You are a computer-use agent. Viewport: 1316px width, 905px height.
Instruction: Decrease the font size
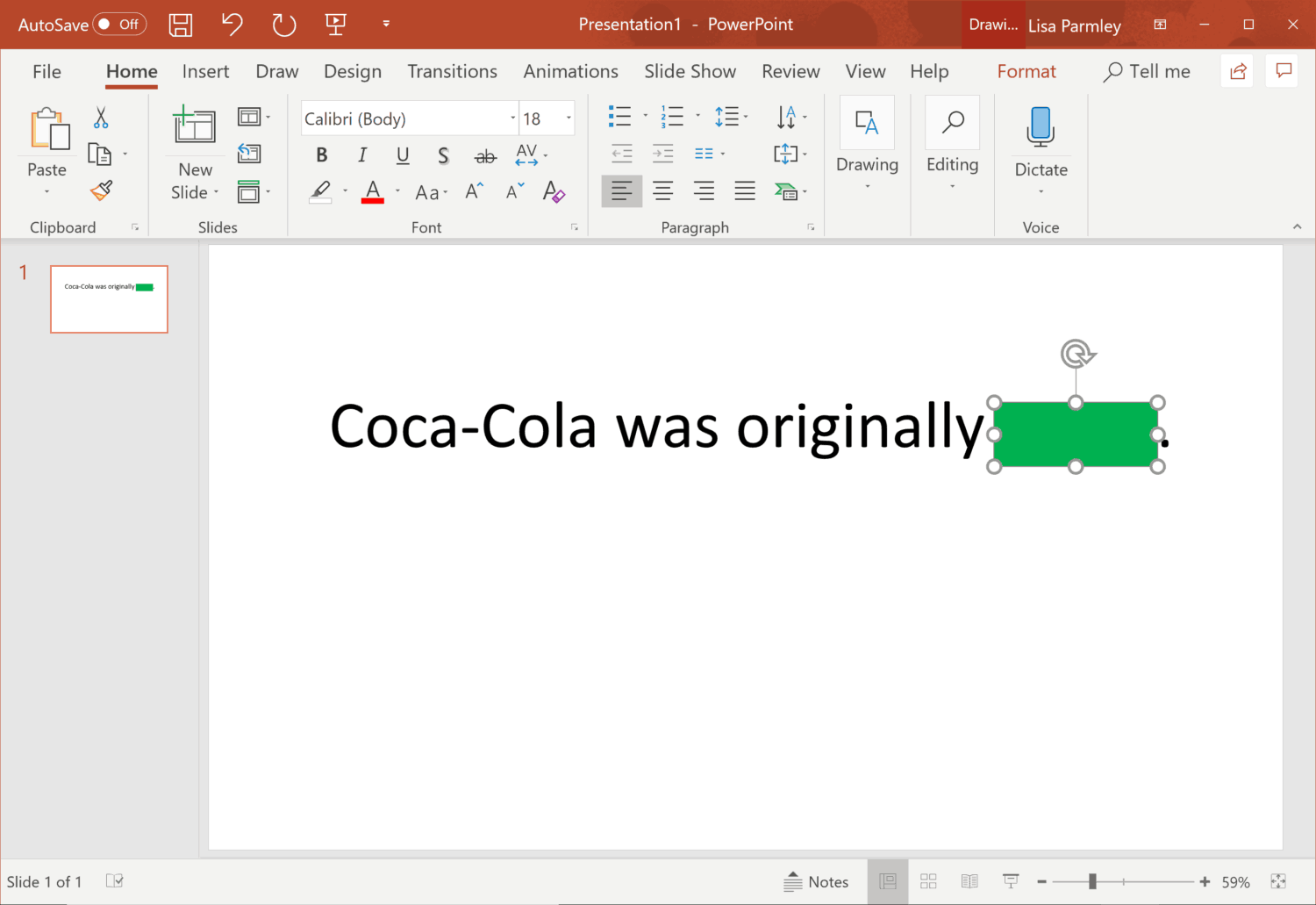(515, 191)
